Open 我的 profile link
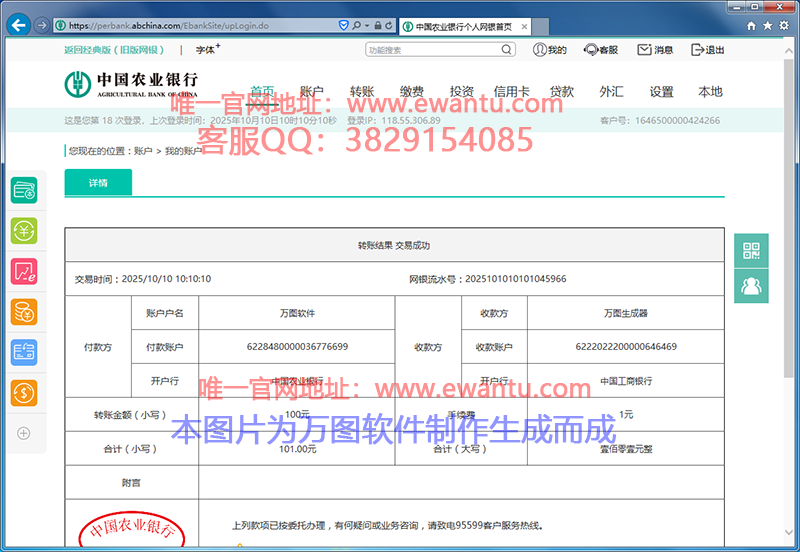The image size is (800, 552). tap(549, 49)
